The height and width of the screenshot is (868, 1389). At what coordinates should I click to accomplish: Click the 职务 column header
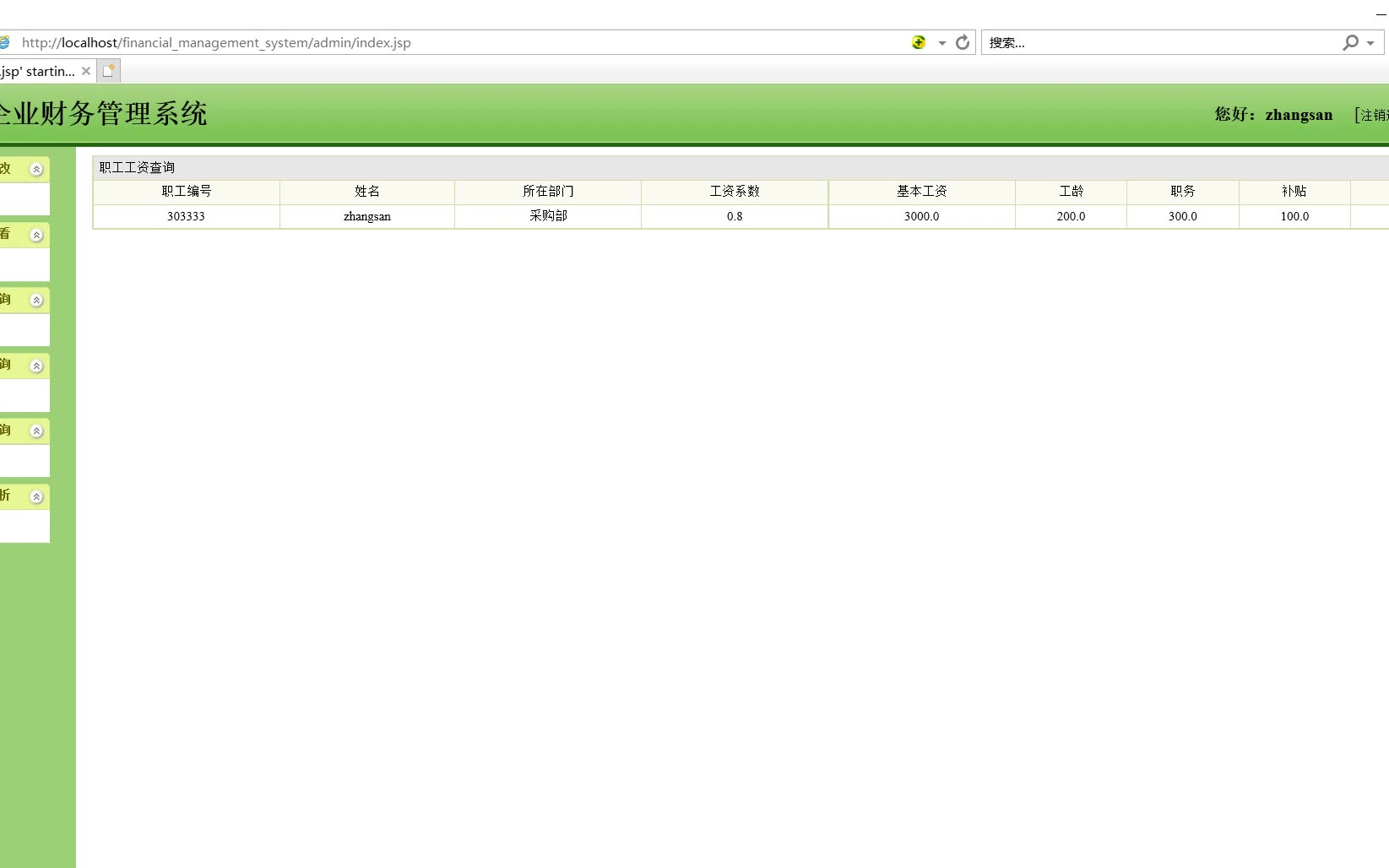[x=1183, y=192]
